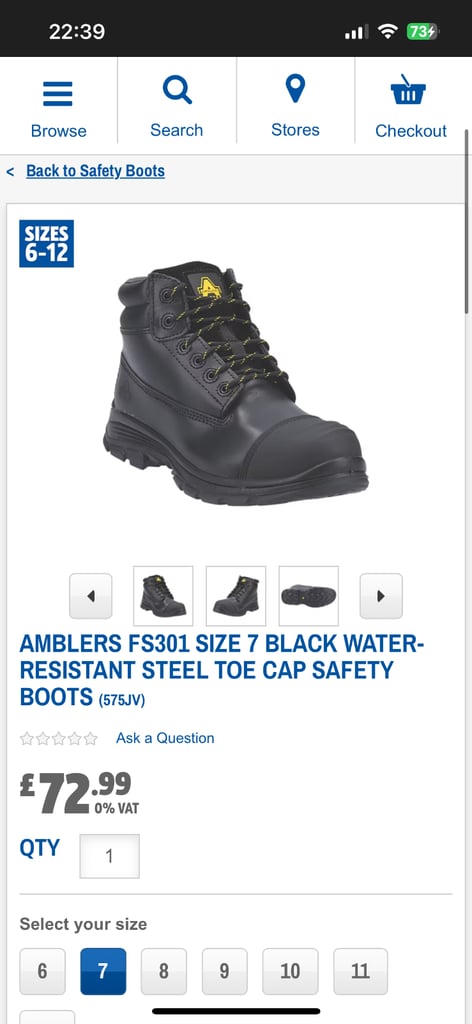Click the selected size 7 button

(x=103, y=971)
